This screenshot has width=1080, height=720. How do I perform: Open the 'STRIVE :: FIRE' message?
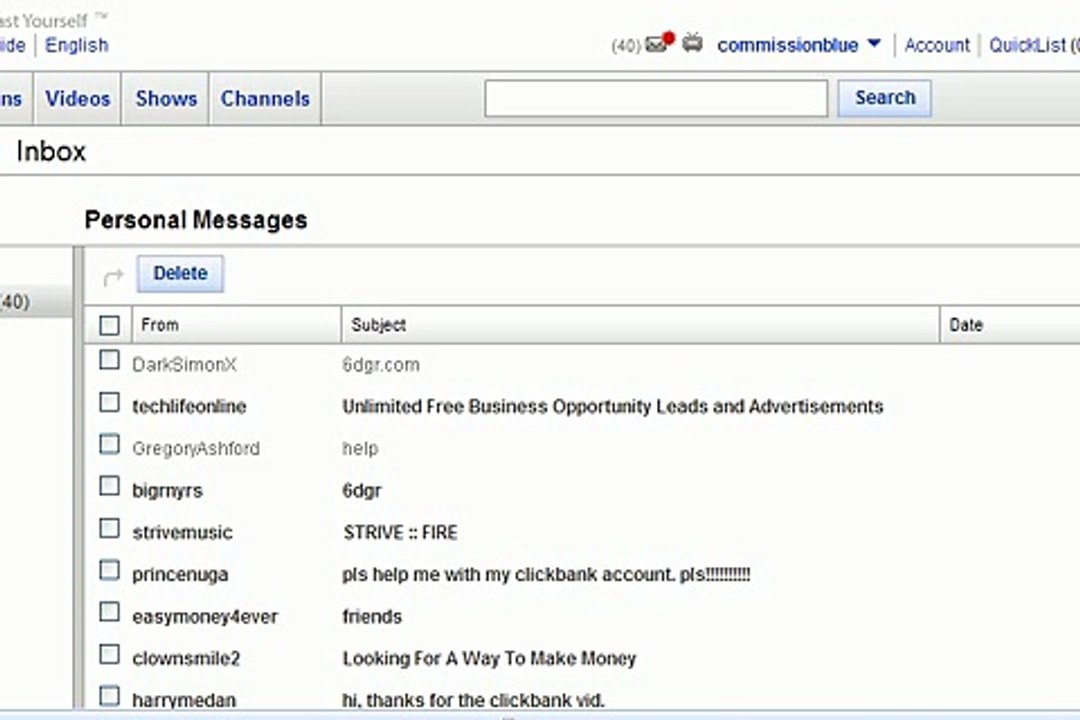click(400, 533)
